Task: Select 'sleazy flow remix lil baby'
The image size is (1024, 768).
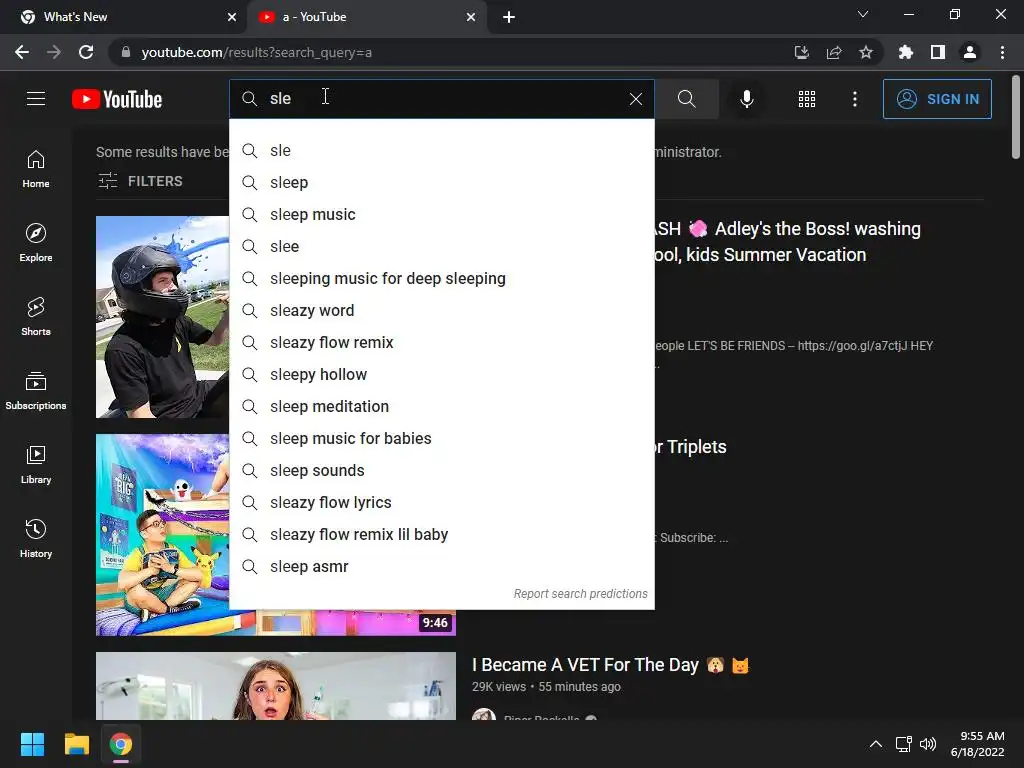Action: point(441,534)
